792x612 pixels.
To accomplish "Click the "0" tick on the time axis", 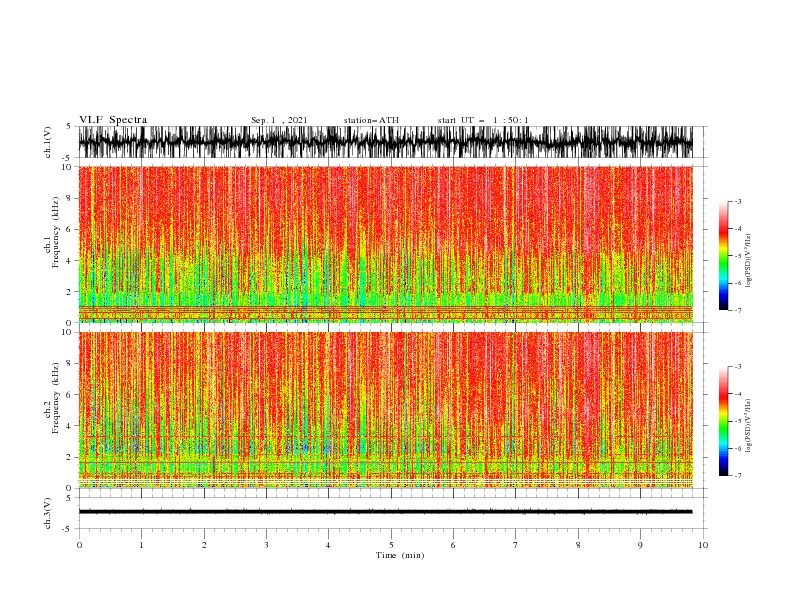I will coord(79,545).
